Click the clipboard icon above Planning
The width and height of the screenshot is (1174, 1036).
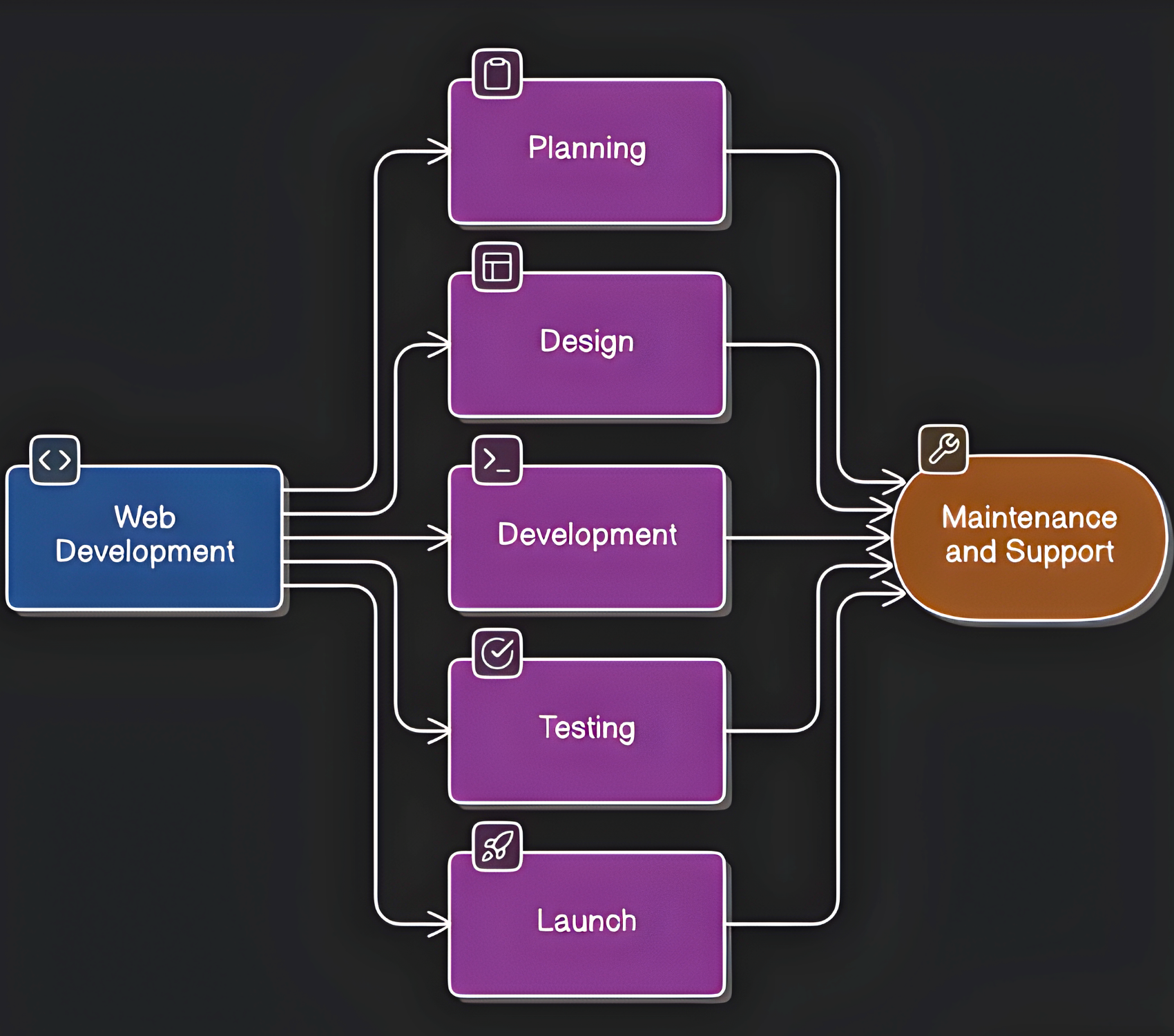pyautogui.click(x=497, y=74)
